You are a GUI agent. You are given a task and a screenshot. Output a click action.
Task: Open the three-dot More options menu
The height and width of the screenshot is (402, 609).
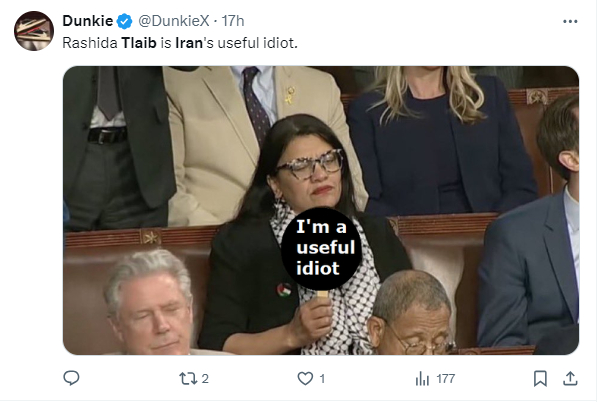[x=570, y=21]
